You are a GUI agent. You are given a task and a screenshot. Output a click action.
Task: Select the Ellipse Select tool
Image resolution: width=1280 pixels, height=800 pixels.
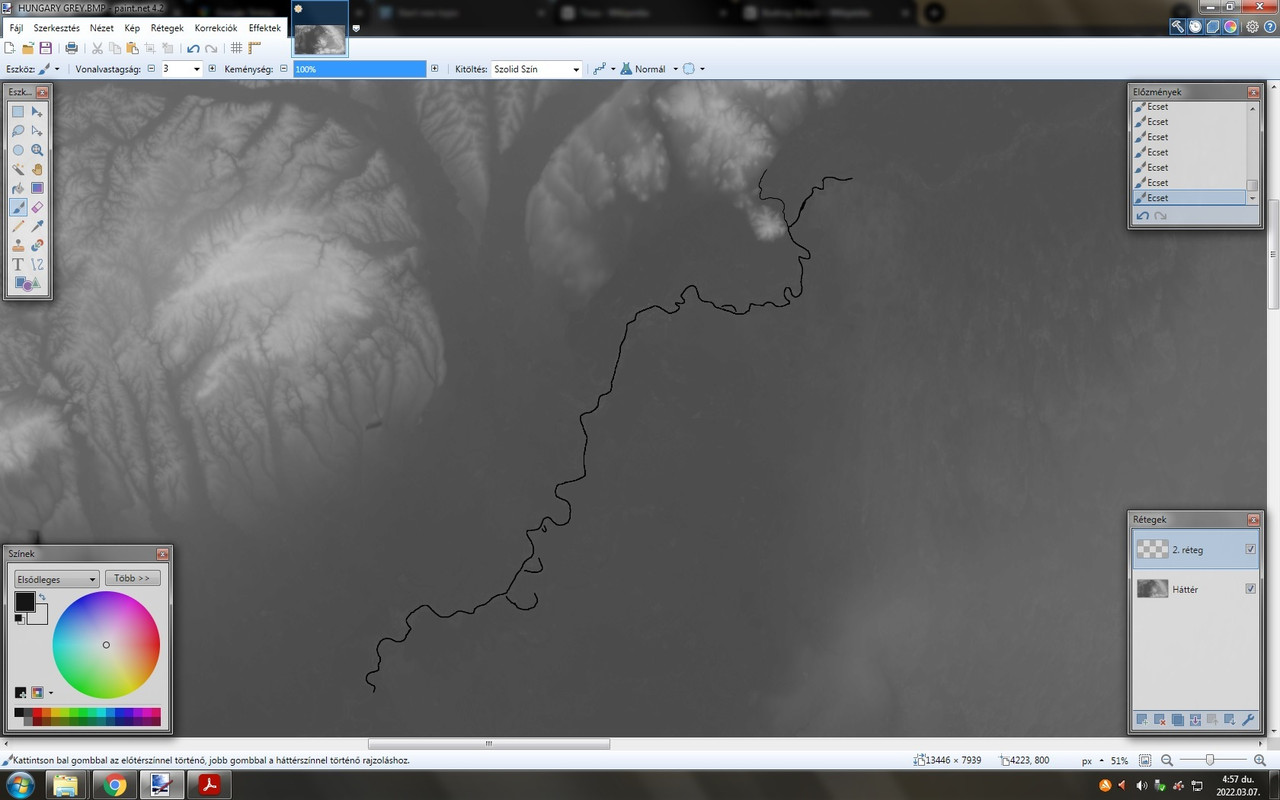[18, 150]
